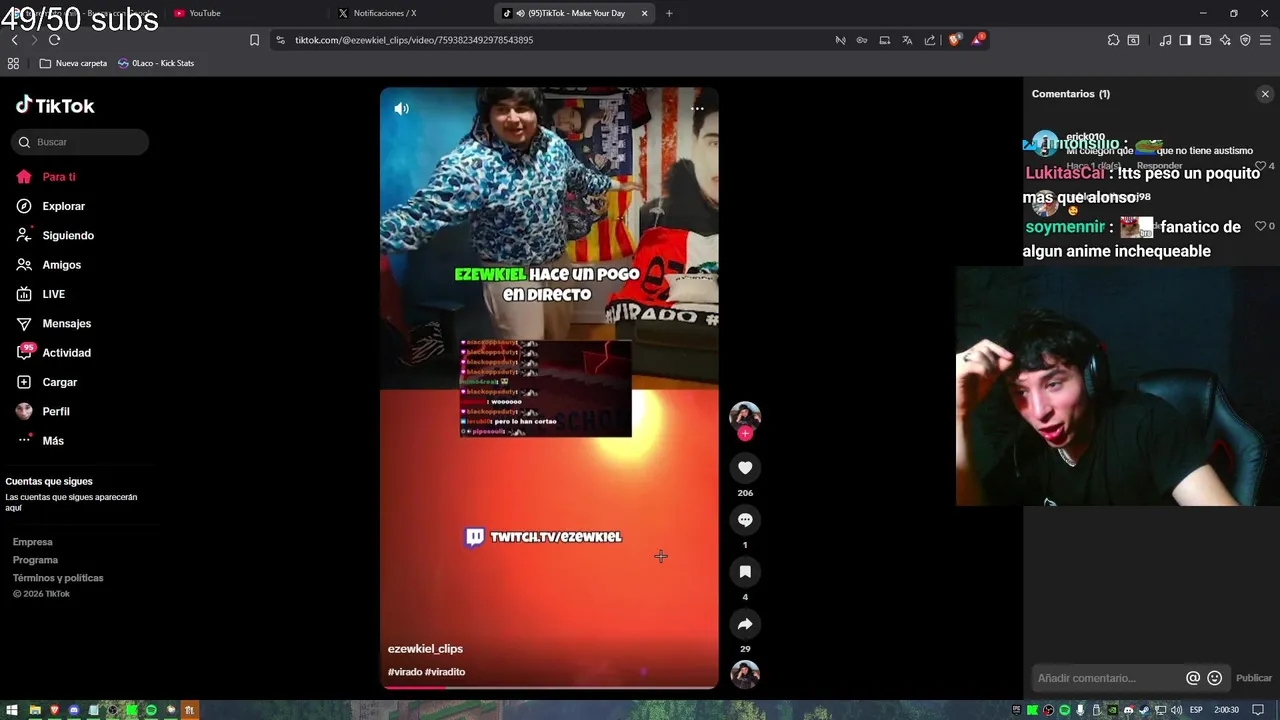
Task: Open the #viradito hashtag link
Action: coord(445,672)
